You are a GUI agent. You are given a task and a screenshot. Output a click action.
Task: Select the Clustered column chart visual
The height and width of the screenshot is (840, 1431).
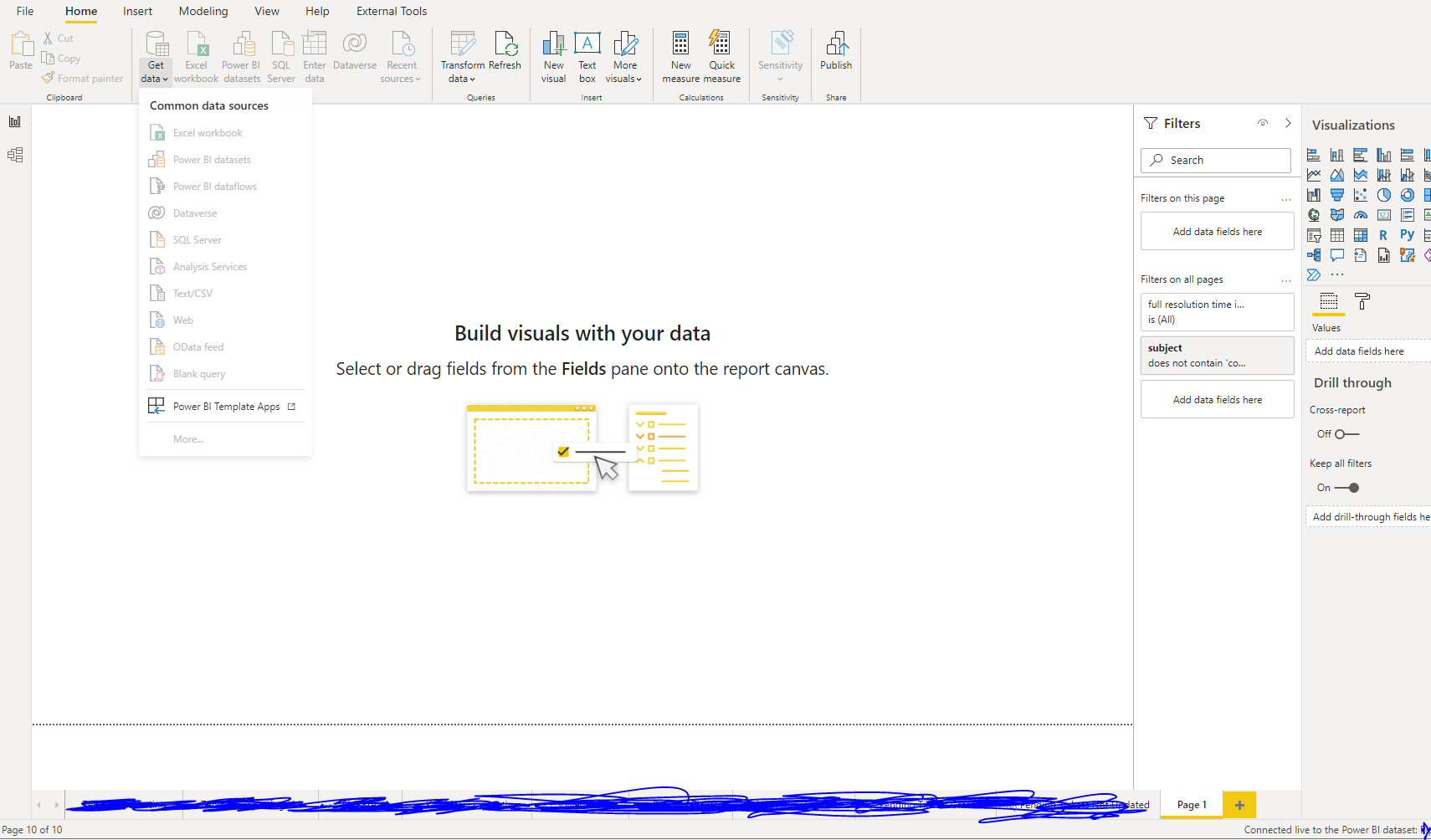pos(1384,155)
